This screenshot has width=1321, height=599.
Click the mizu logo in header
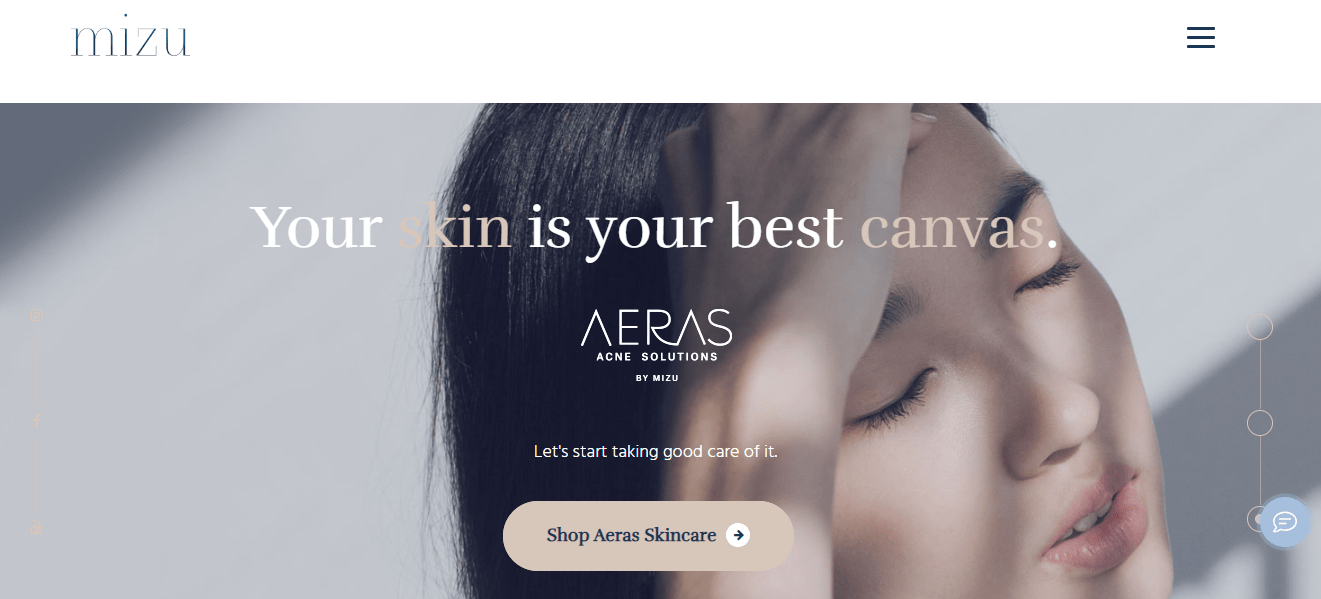coord(131,36)
